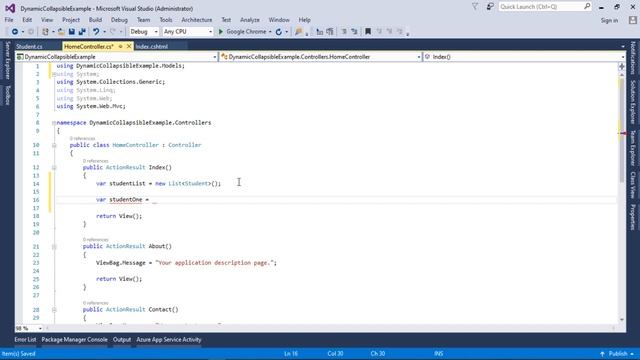Click the notifications filter flag icon
Viewport: 640px width, 360px height.
click(x=475, y=7)
